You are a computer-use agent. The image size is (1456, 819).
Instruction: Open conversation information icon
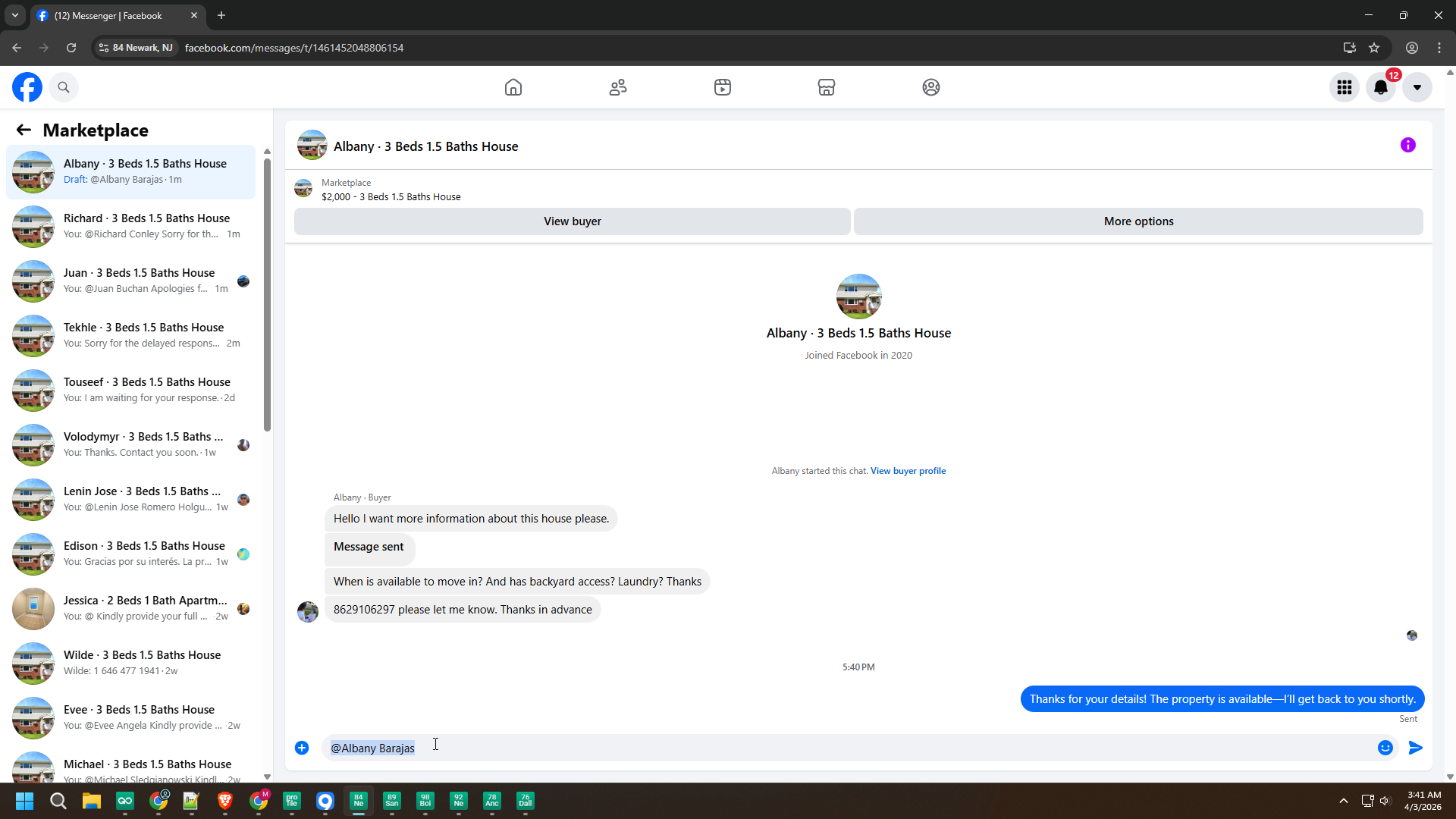(1408, 145)
